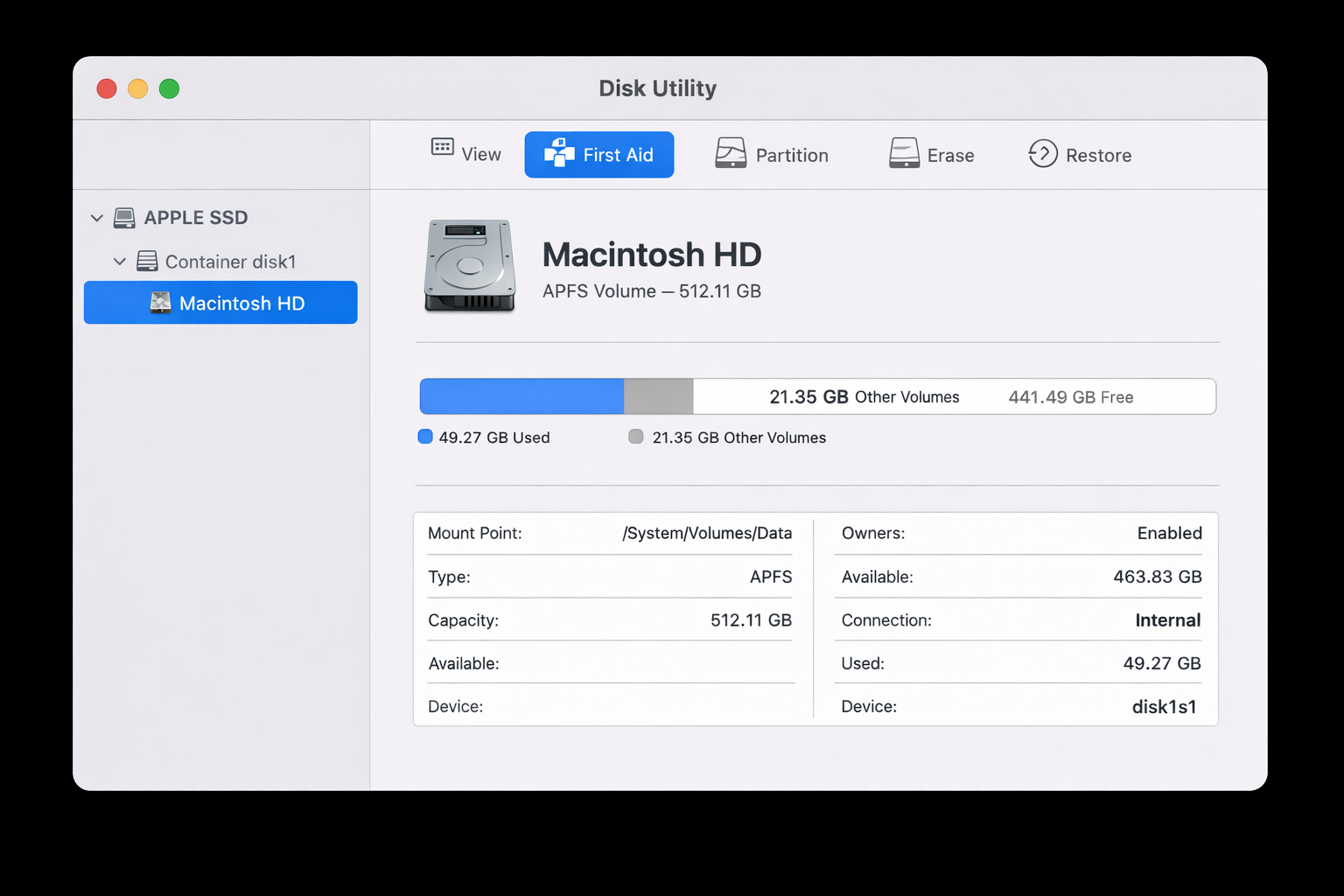Click the Internal connection value
1344x896 pixels.
pyautogui.click(x=1168, y=620)
